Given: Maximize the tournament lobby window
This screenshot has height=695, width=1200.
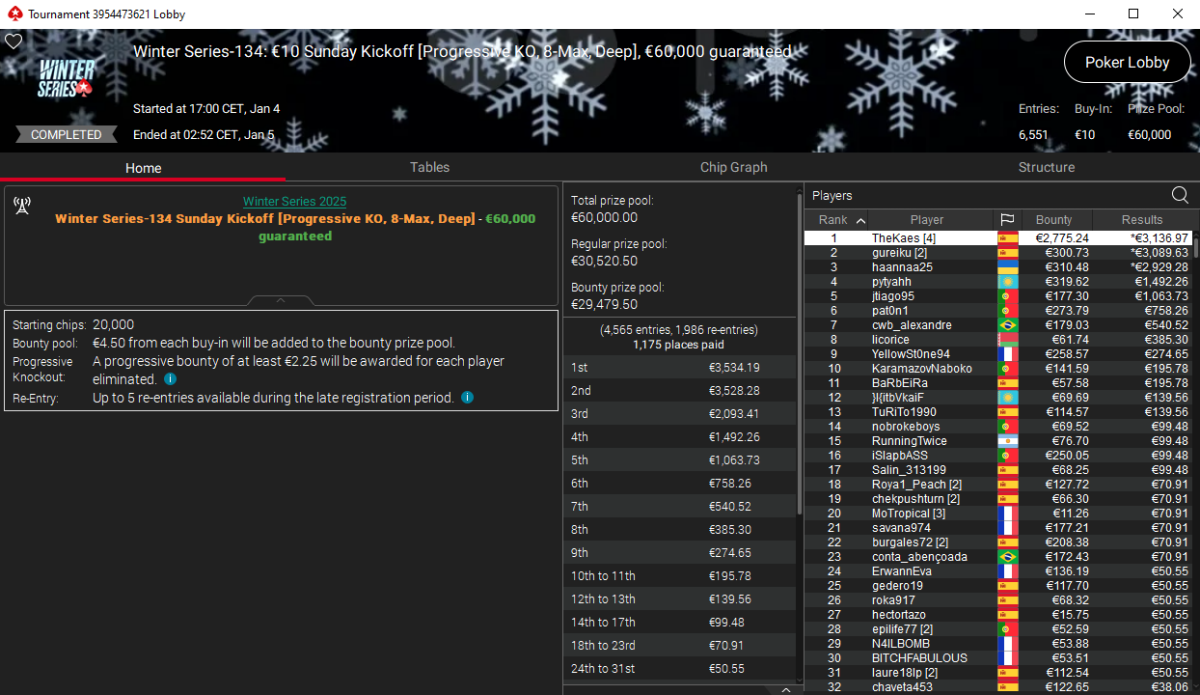Looking at the screenshot, I should point(1133,14).
